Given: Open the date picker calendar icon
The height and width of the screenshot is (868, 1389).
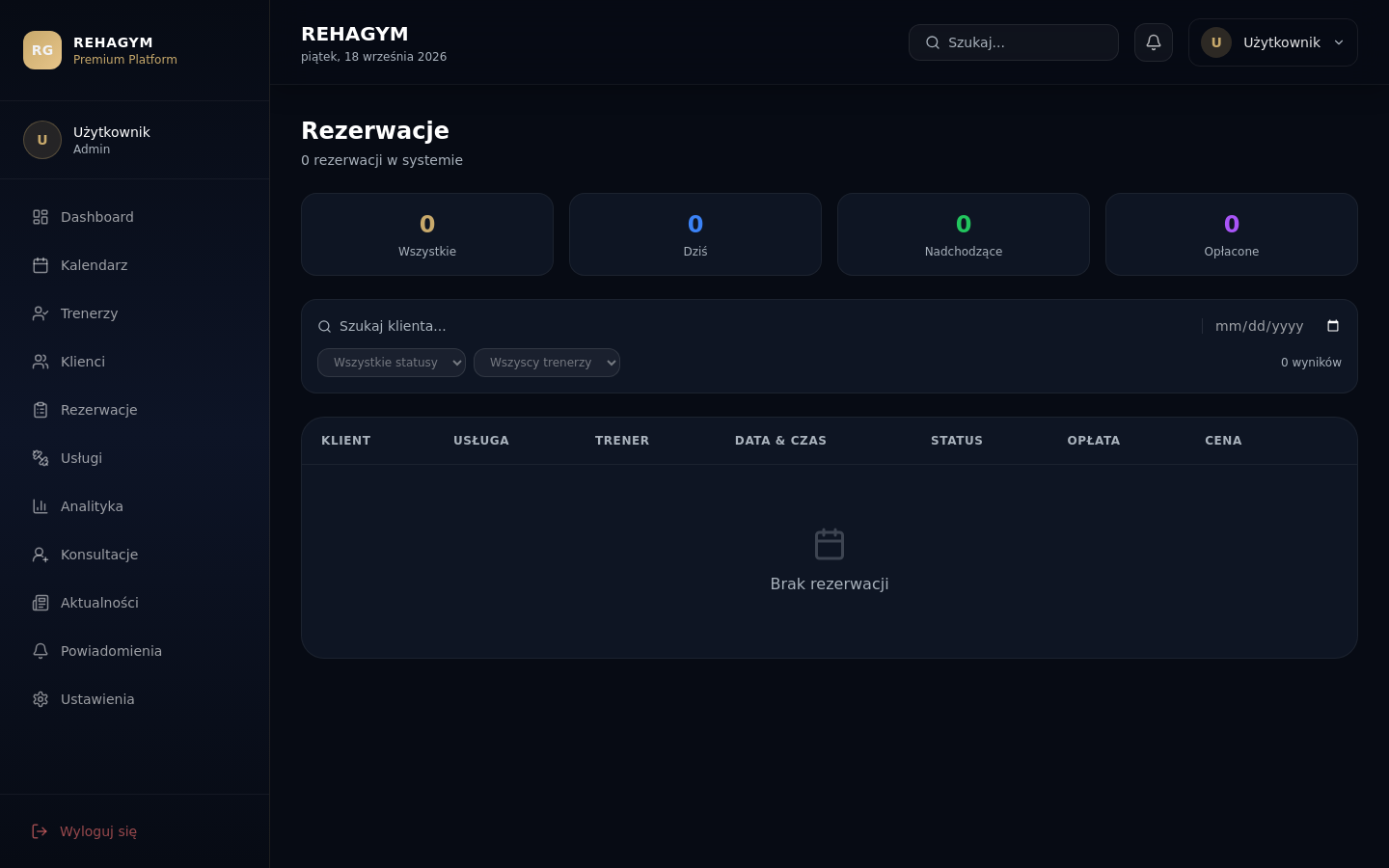Looking at the screenshot, I should pos(1333,326).
